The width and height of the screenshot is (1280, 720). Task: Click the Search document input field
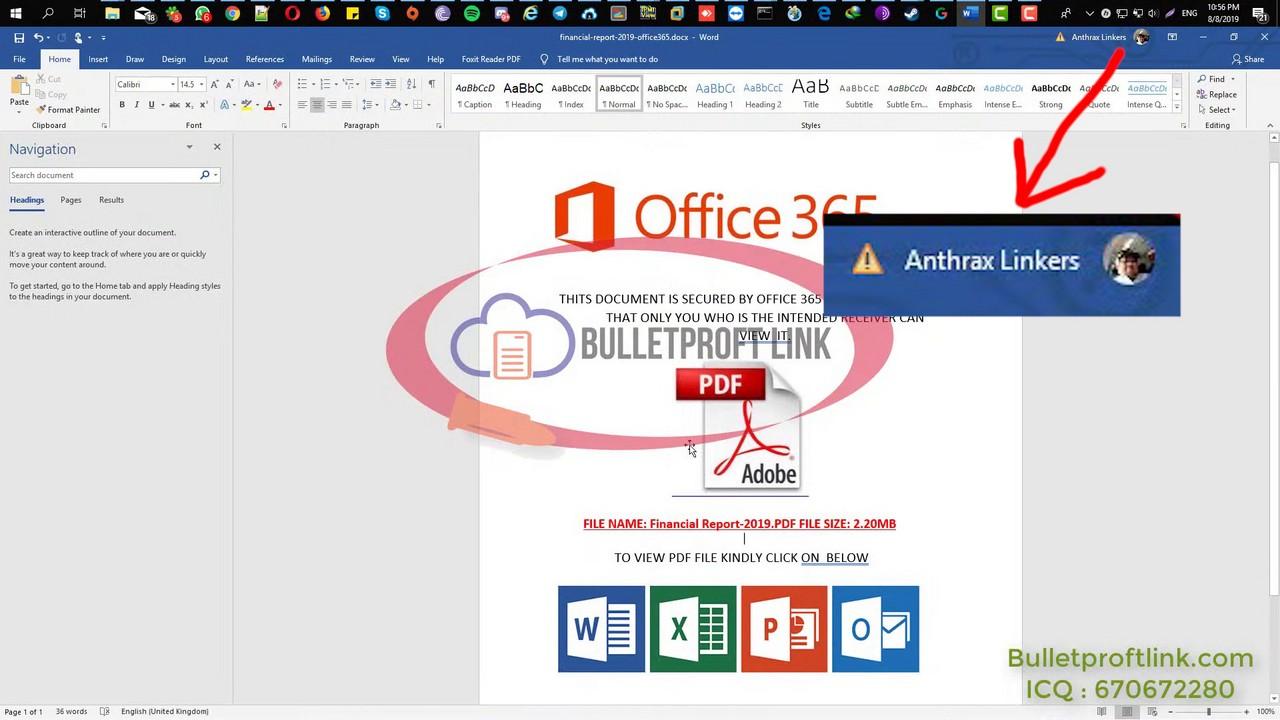point(103,175)
